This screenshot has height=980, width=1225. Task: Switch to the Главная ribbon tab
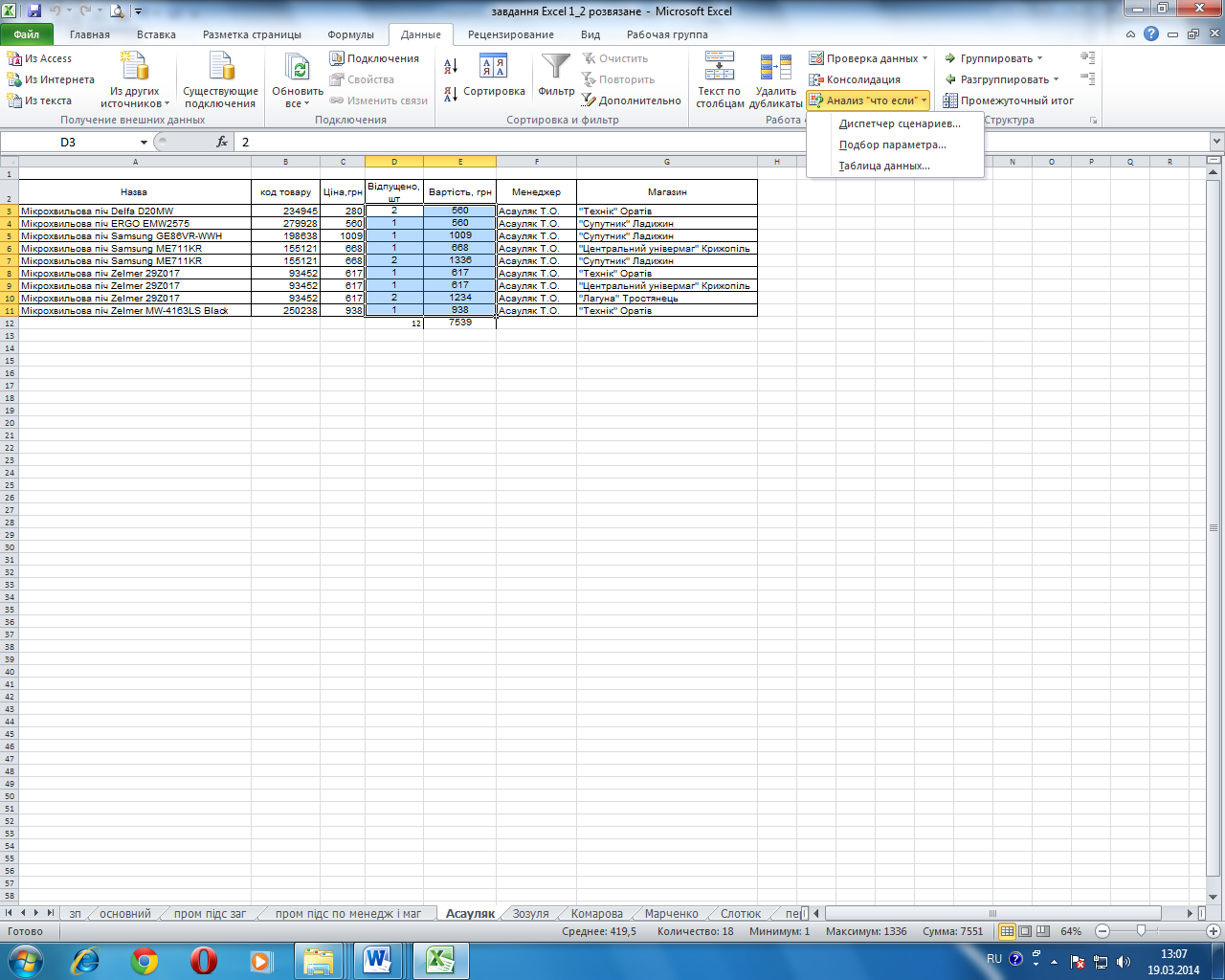pyautogui.click(x=89, y=34)
